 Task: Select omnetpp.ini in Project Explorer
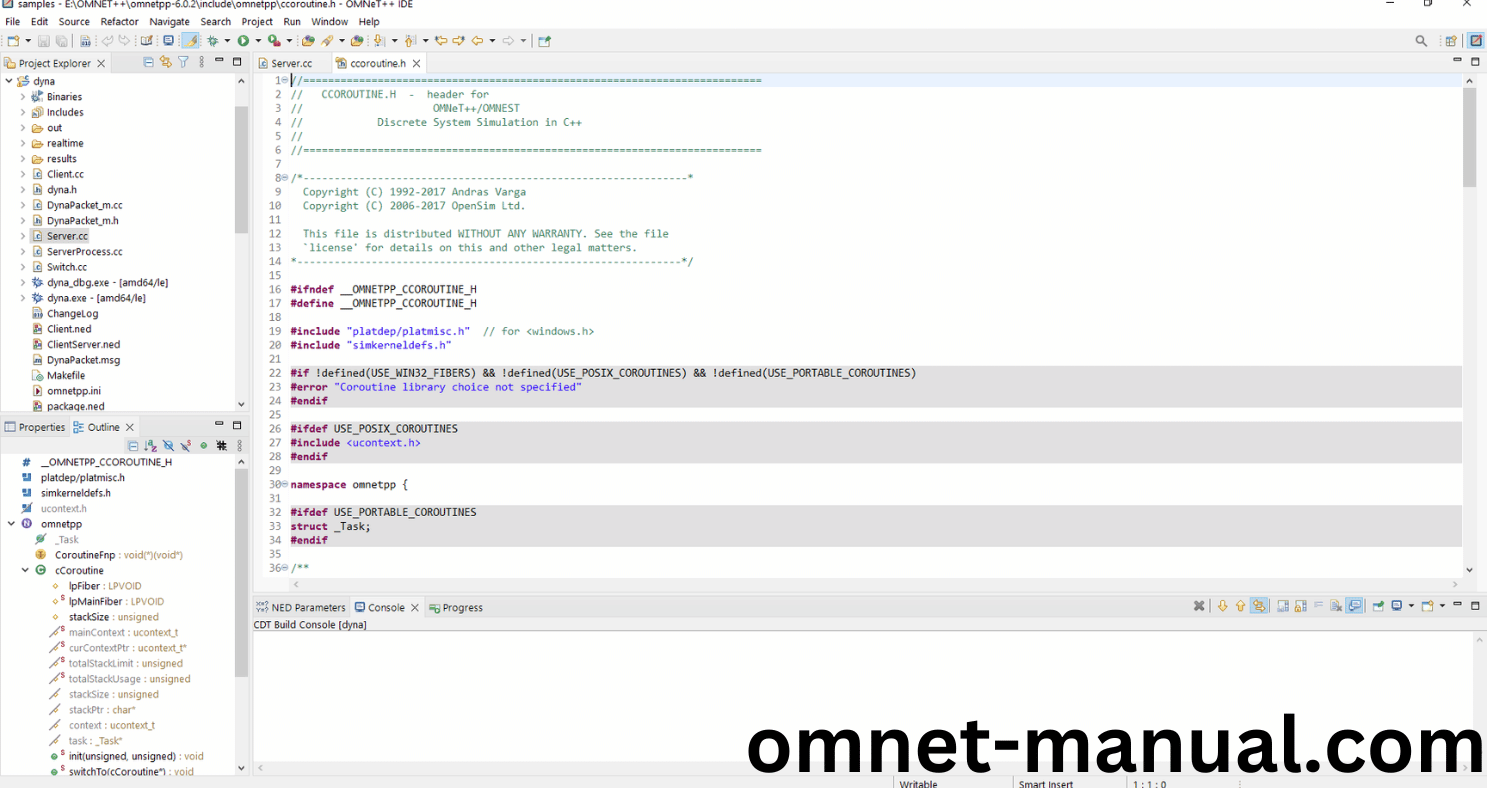74,391
